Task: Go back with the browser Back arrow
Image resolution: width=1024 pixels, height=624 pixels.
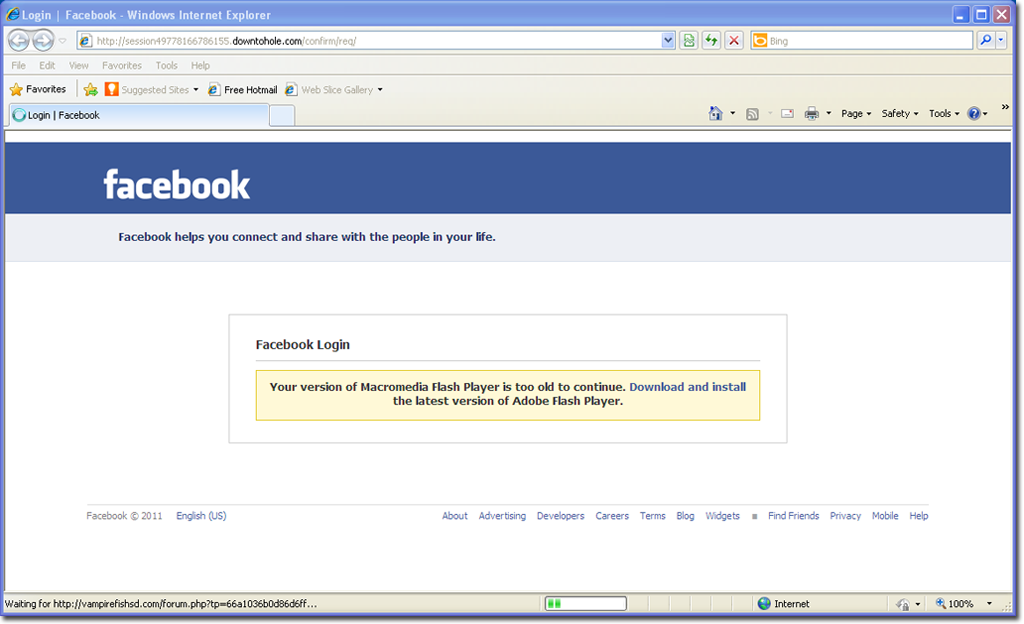Action: (x=19, y=40)
